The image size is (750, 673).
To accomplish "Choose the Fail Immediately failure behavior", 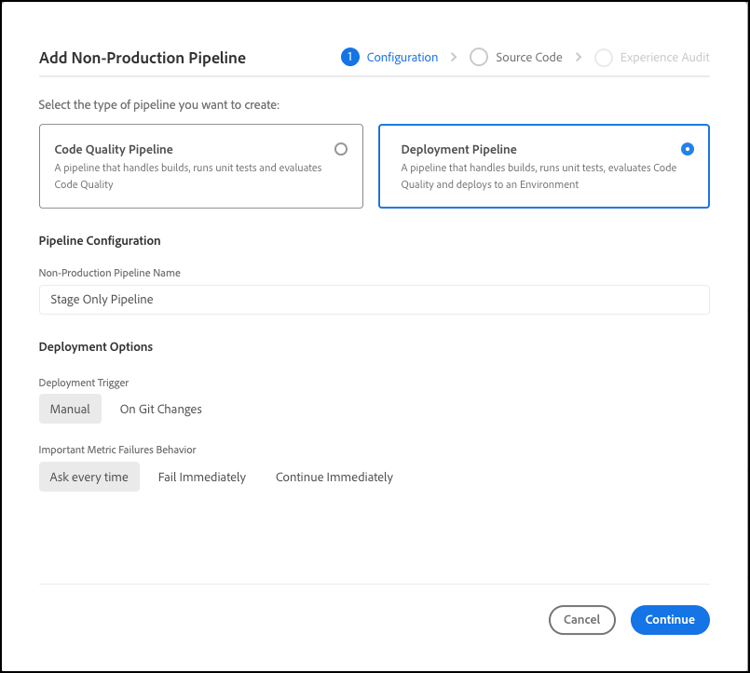I will click(x=202, y=477).
